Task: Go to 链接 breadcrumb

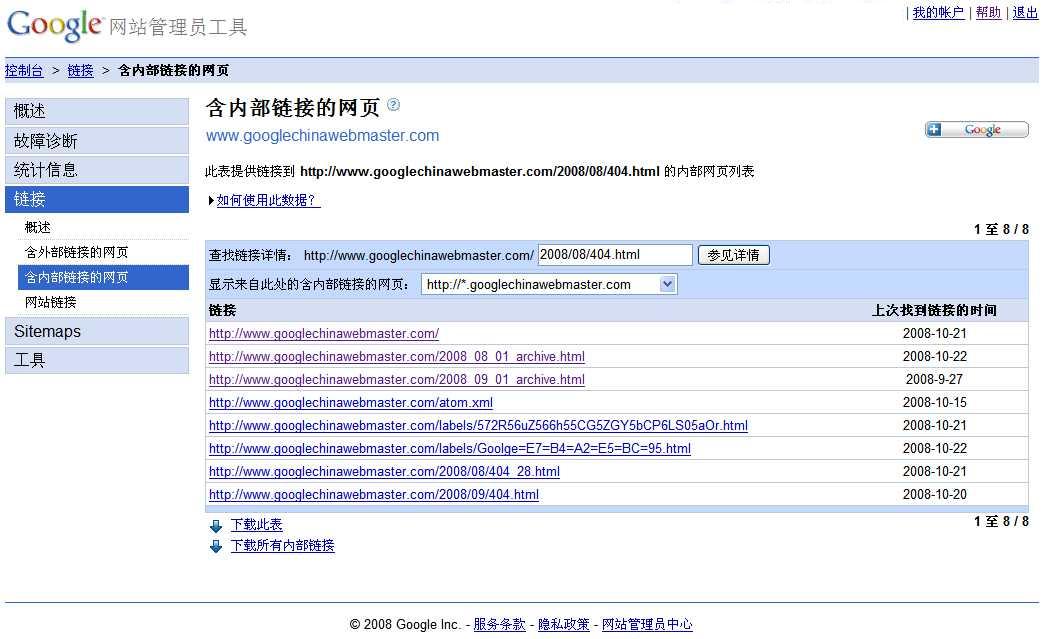Action: click(x=80, y=70)
